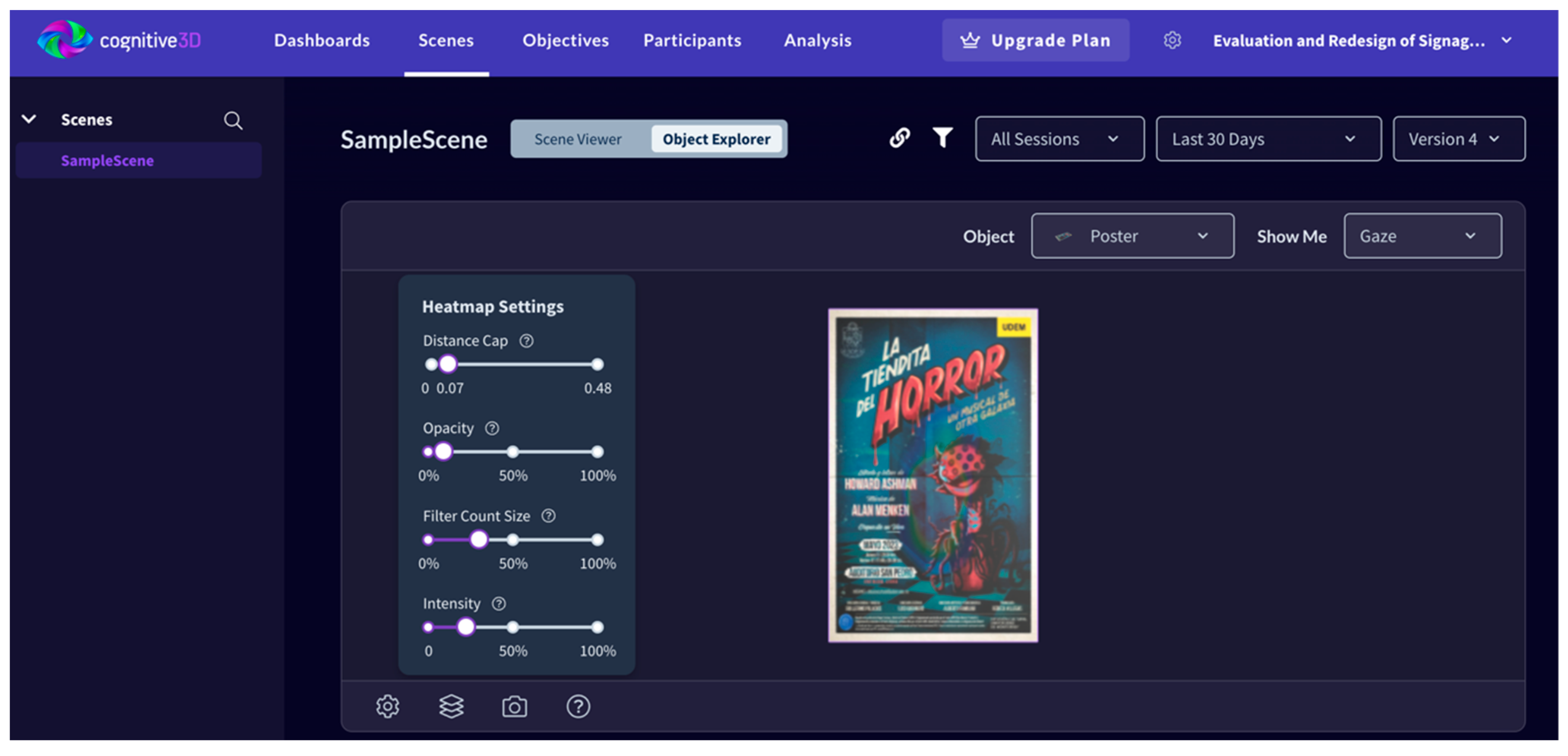The width and height of the screenshot is (1568, 756).
Task: Collapse the Scenes list chevron
Action: tap(29, 119)
